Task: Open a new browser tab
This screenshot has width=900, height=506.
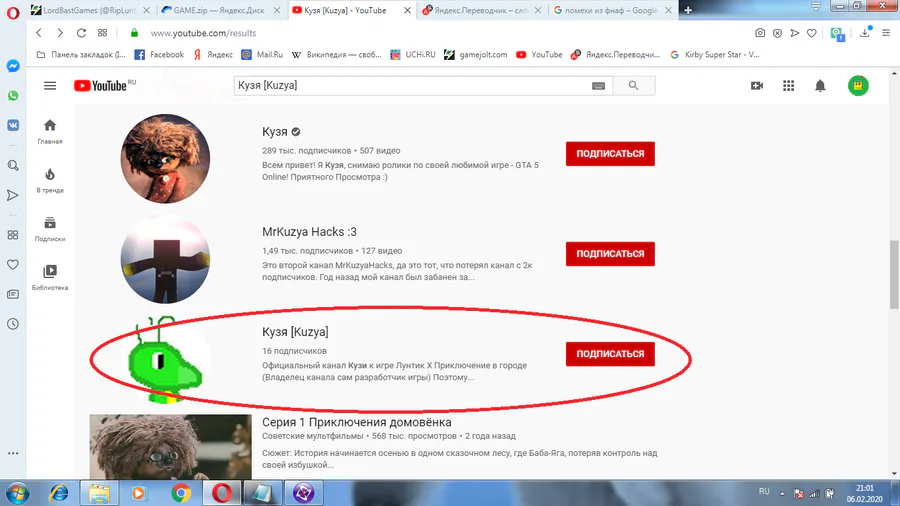Action: (x=688, y=10)
